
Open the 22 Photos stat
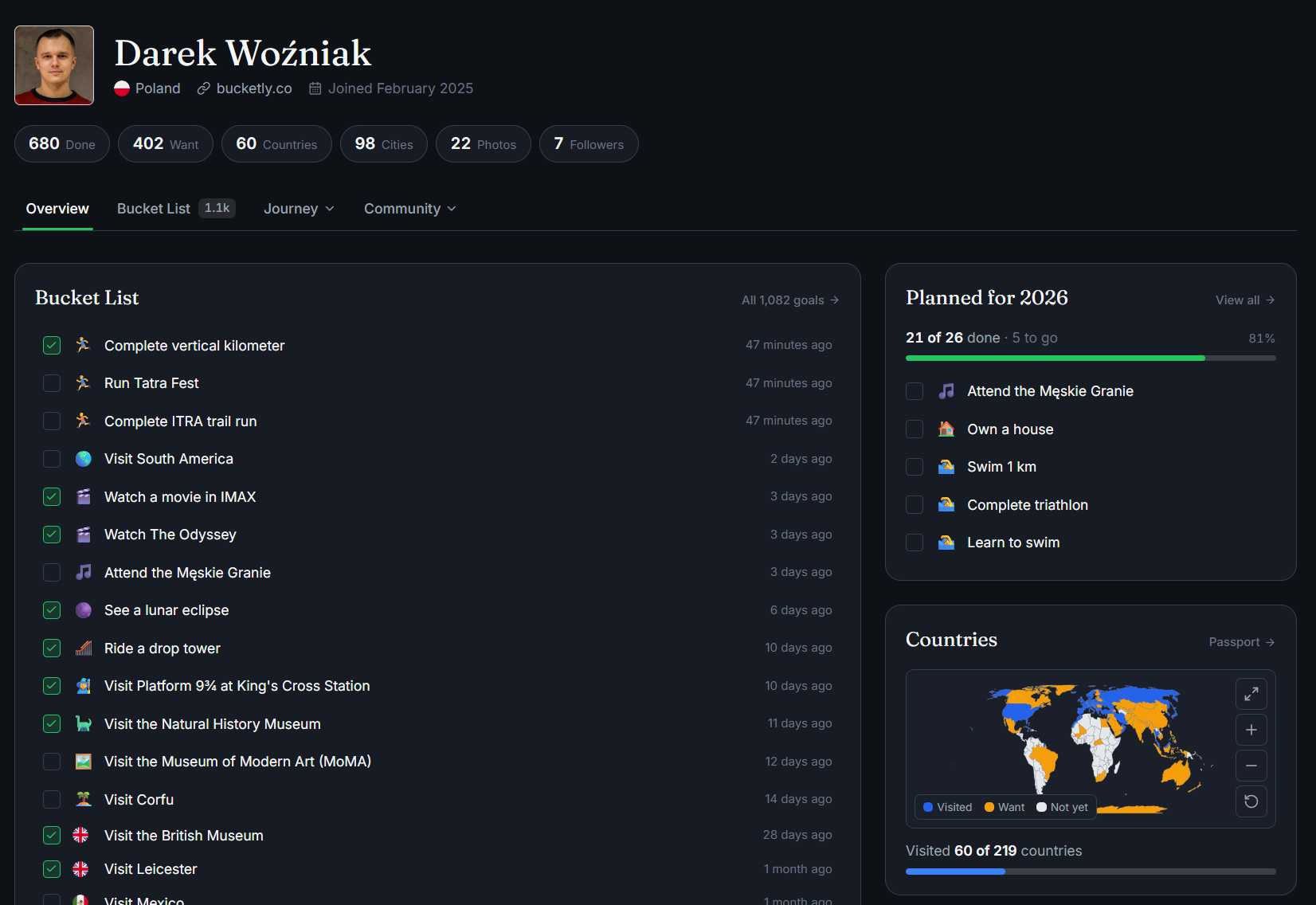coord(484,144)
